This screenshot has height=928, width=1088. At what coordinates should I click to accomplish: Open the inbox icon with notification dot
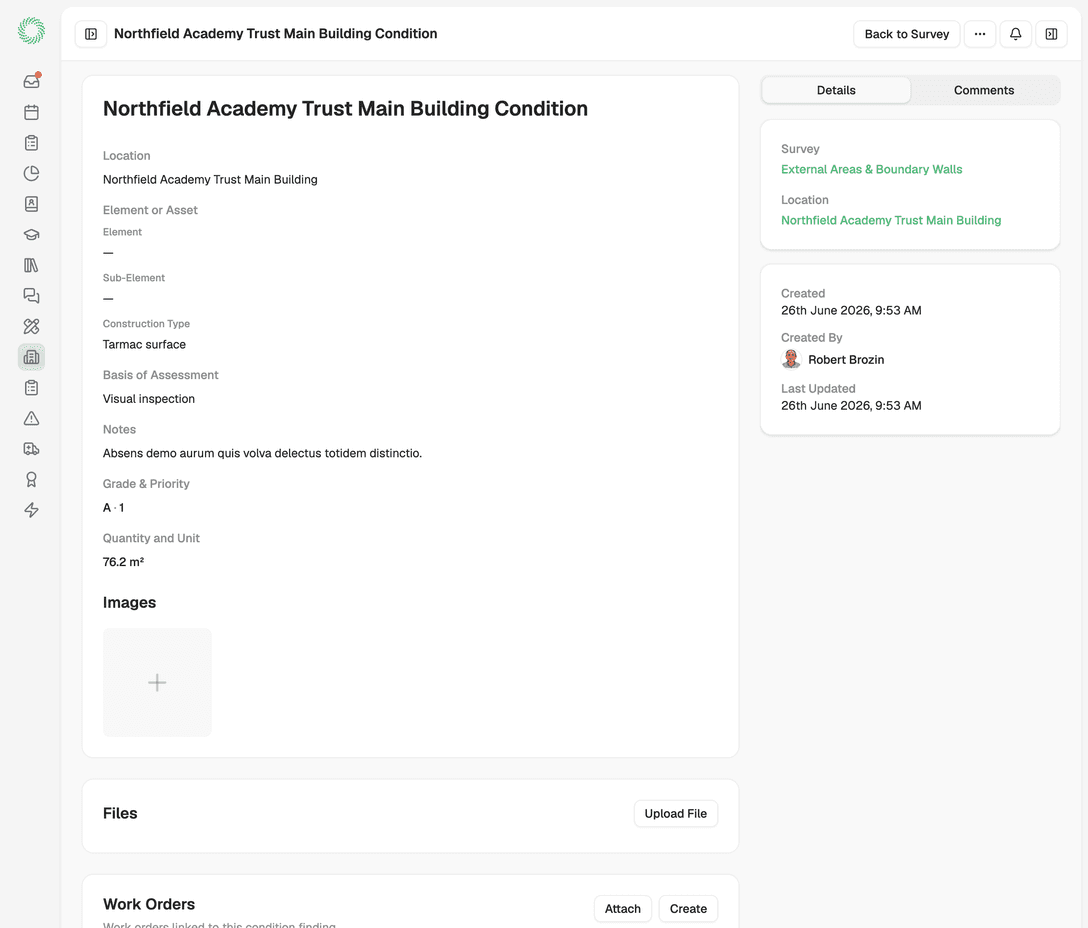coord(31,81)
